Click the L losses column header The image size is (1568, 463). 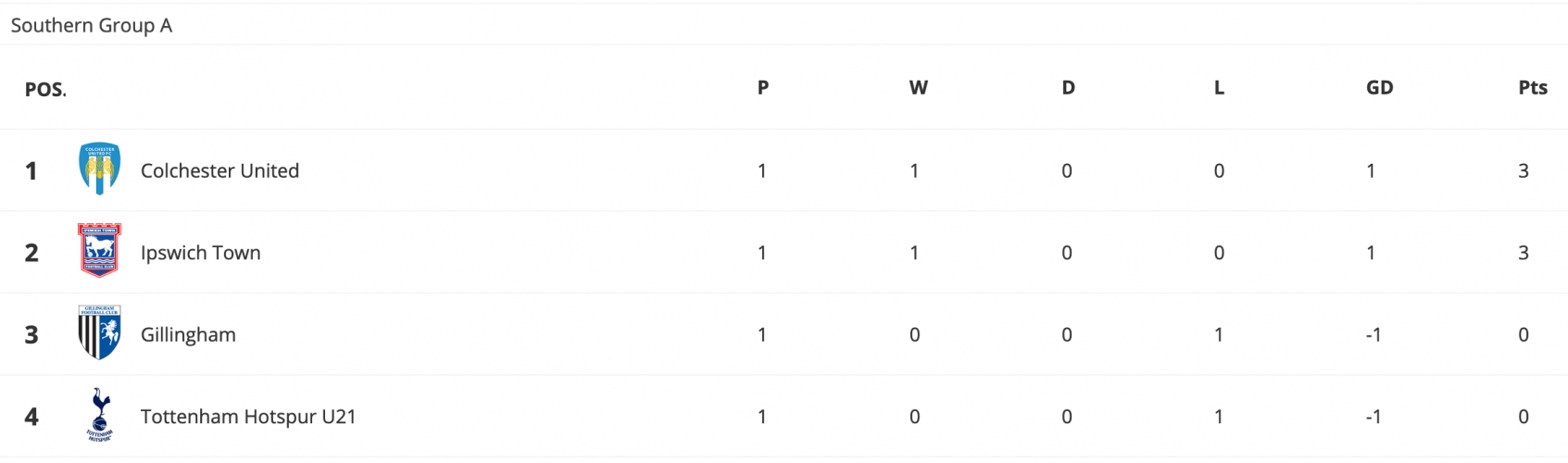coord(1219,87)
